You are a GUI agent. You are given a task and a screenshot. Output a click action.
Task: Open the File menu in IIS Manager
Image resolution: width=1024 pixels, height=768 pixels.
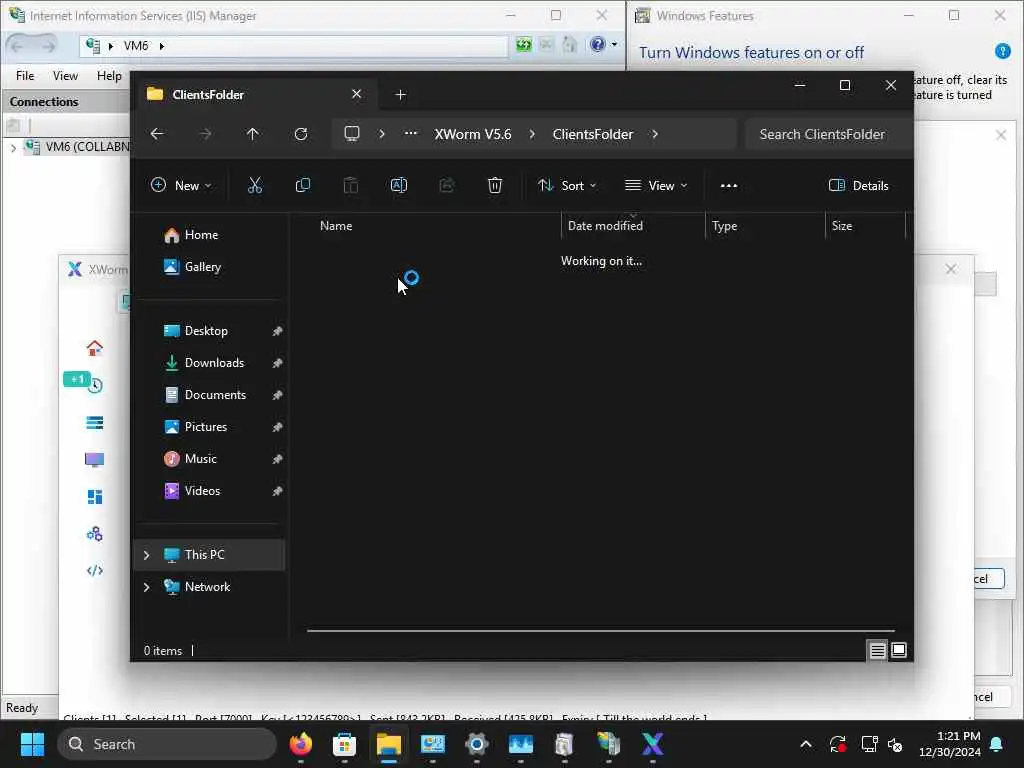click(x=25, y=76)
